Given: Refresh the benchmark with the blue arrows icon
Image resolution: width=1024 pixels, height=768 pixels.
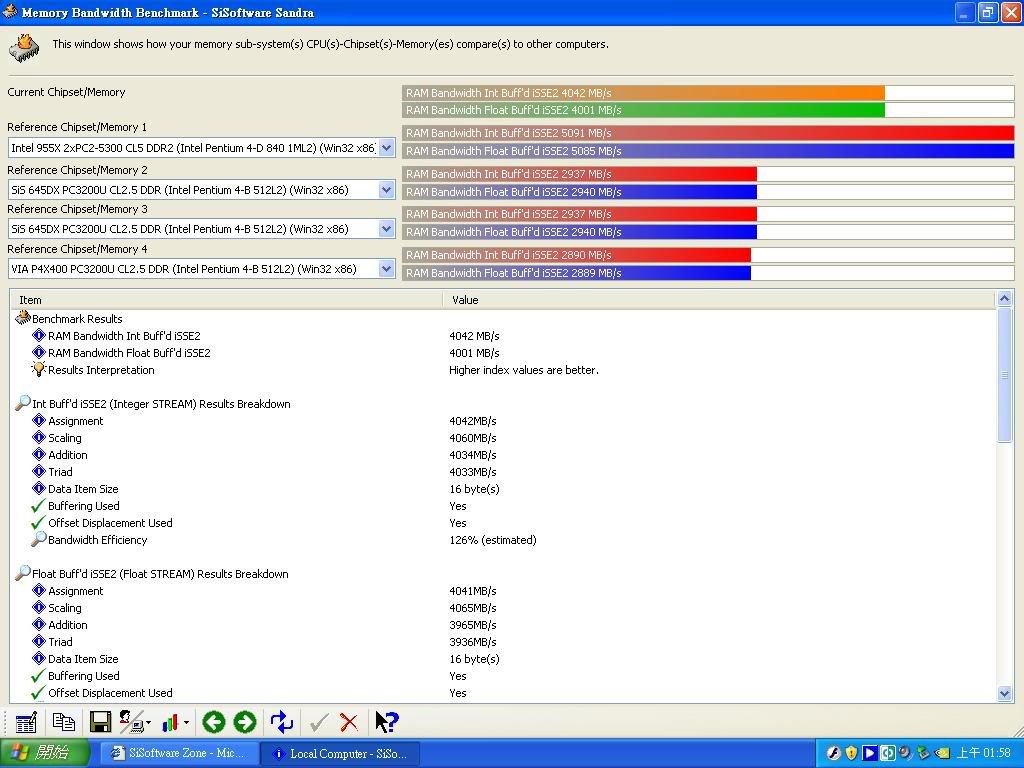Looking at the screenshot, I should 282,722.
